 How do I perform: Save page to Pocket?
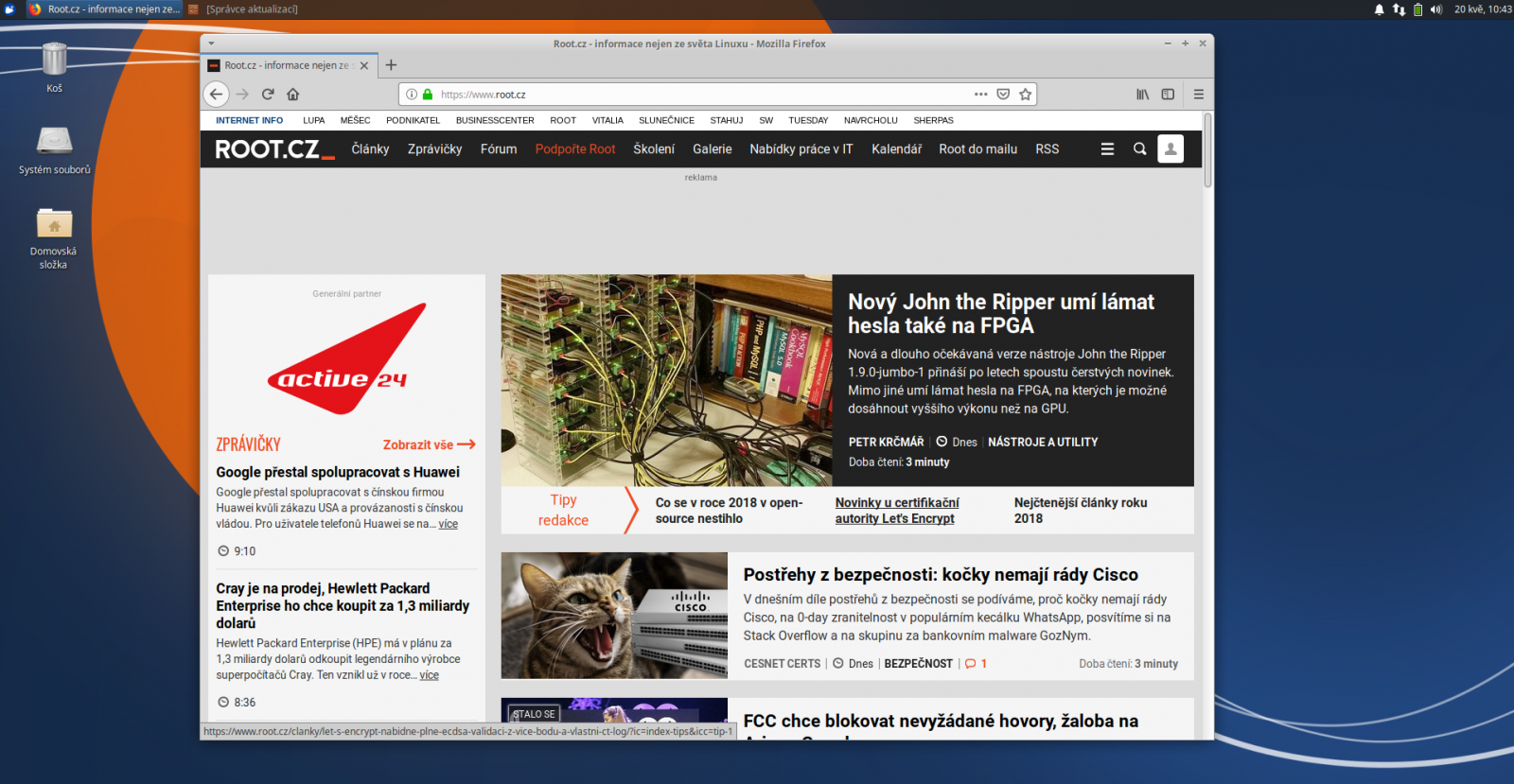(x=1003, y=95)
